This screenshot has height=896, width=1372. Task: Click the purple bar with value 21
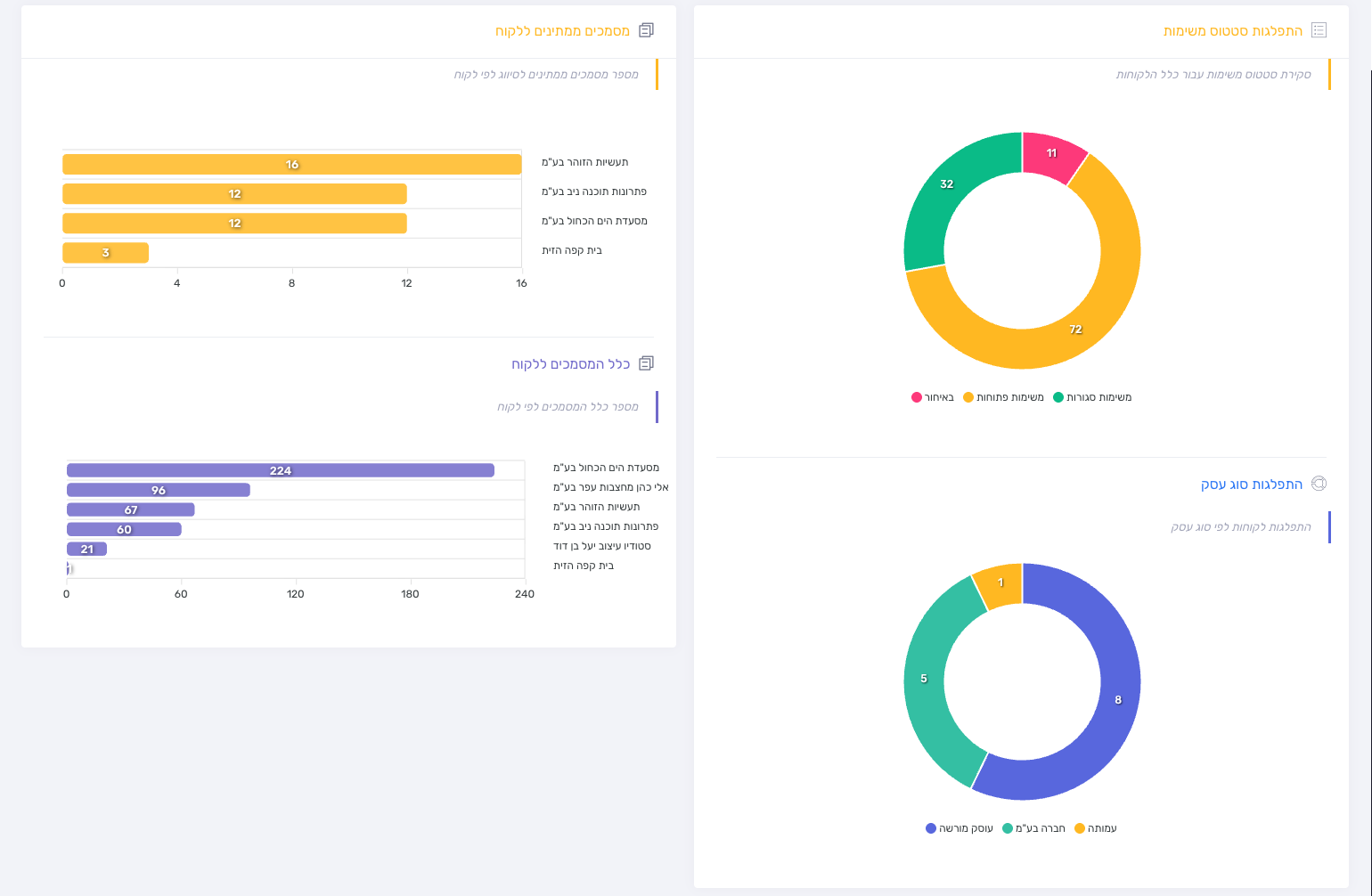tap(86, 549)
